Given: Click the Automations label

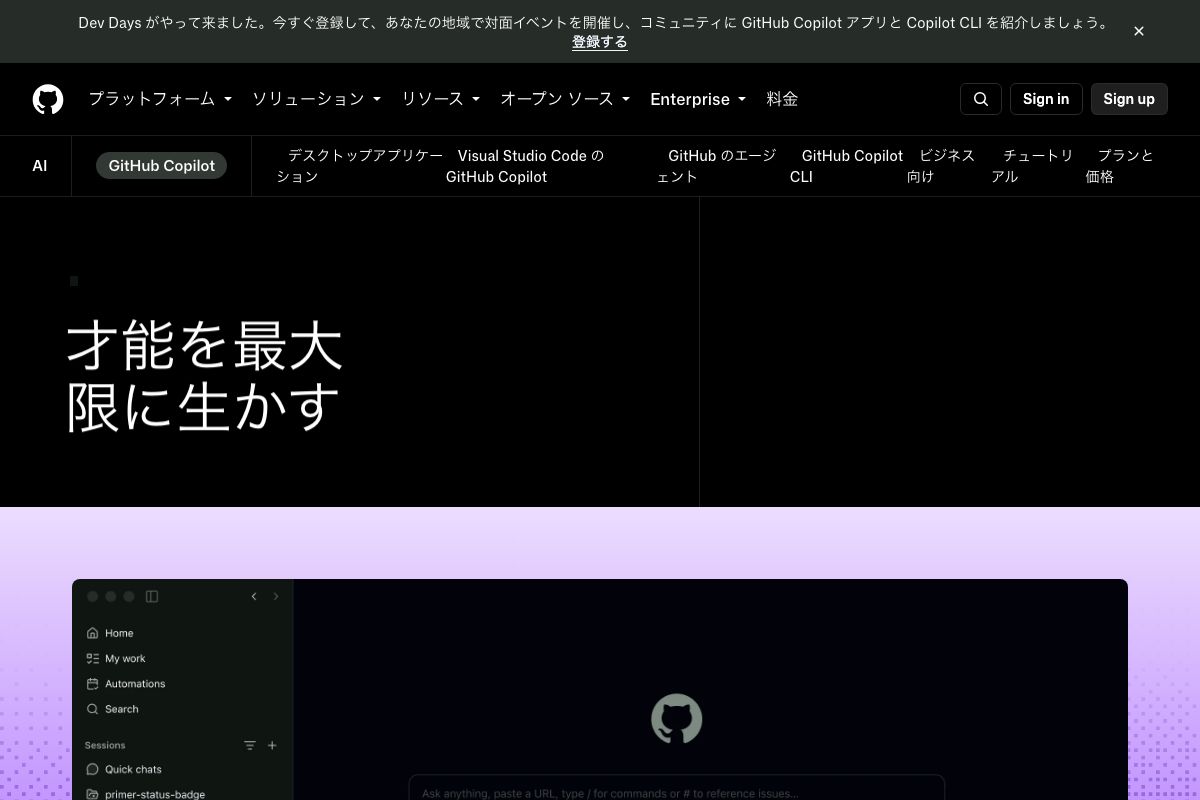Looking at the screenshot, I should pos(135,684).
